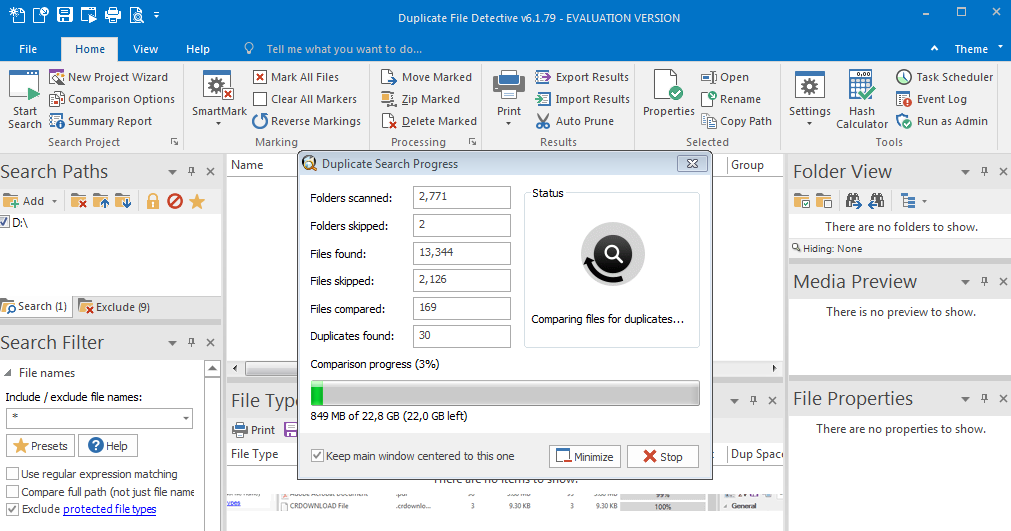Click the Name column header
1011x531 pixels.
pyautogui.click(x=247, y=165)
